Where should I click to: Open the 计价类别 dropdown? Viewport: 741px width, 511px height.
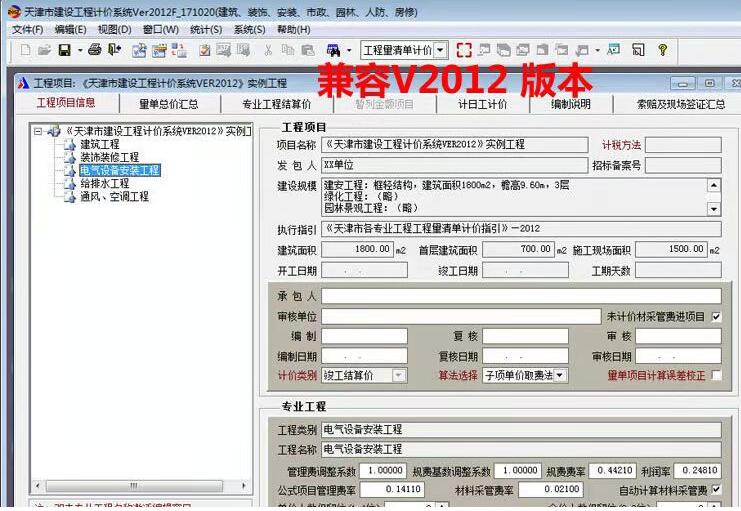click(x=399, y=375)
